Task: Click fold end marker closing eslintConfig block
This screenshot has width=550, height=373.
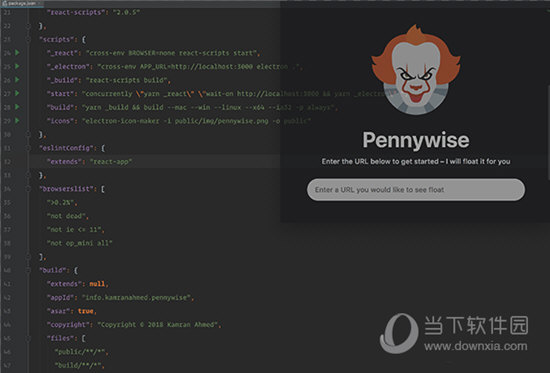Action: click(x=28, y=175)
